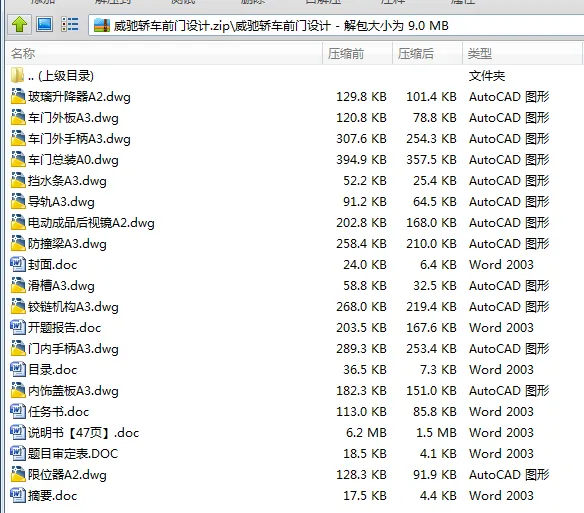584x513 pixels.
Task: Click the 车门外手柄A3.dwg file icon
Action: tap(18, 138)
